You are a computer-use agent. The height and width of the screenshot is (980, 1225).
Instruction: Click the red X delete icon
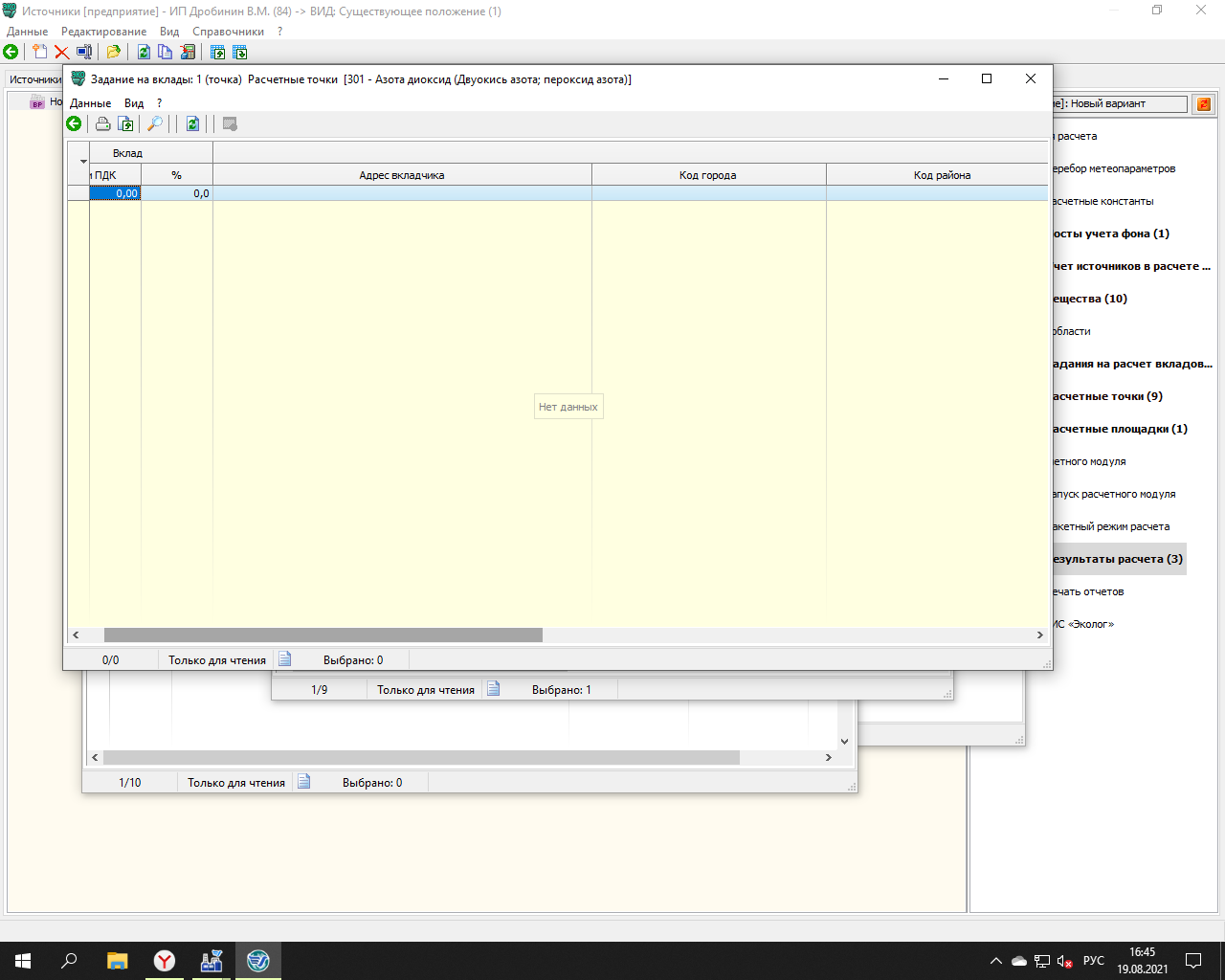(61, 53)
